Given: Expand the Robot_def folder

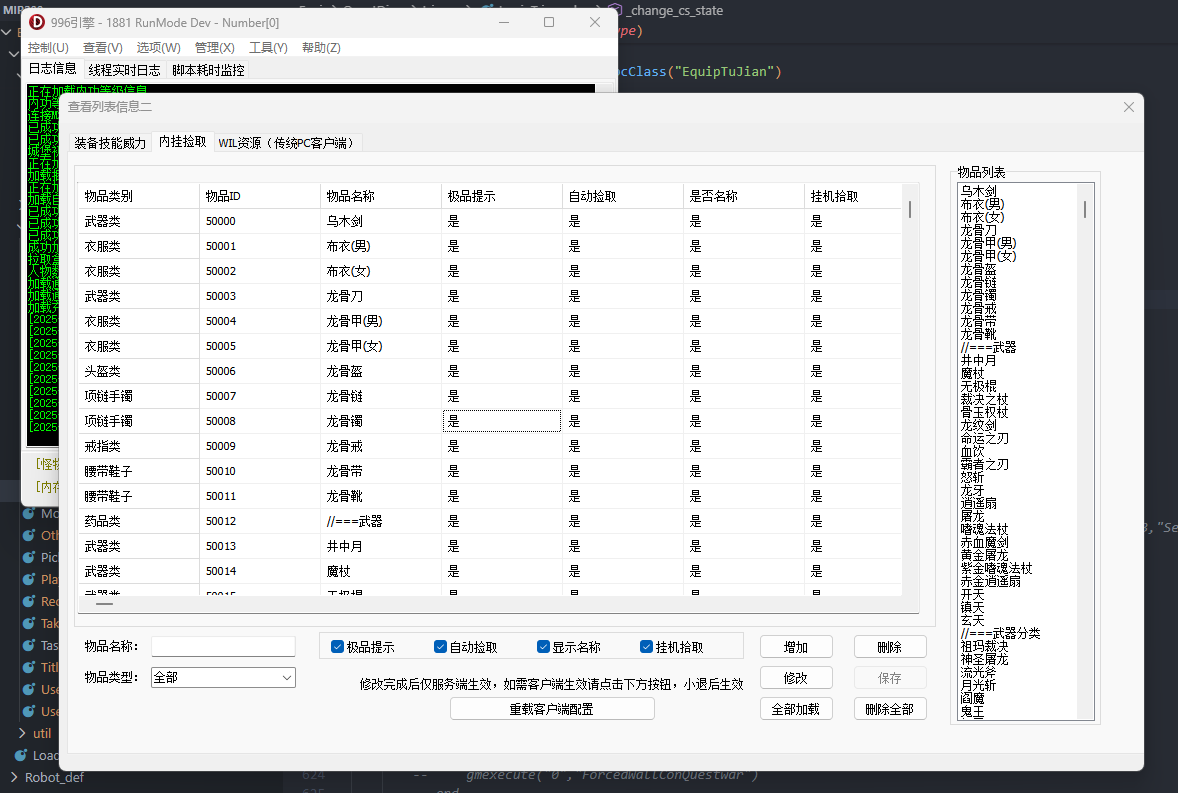Looking at the screenshot, I should pyautogui.click(x=13, y=777).
